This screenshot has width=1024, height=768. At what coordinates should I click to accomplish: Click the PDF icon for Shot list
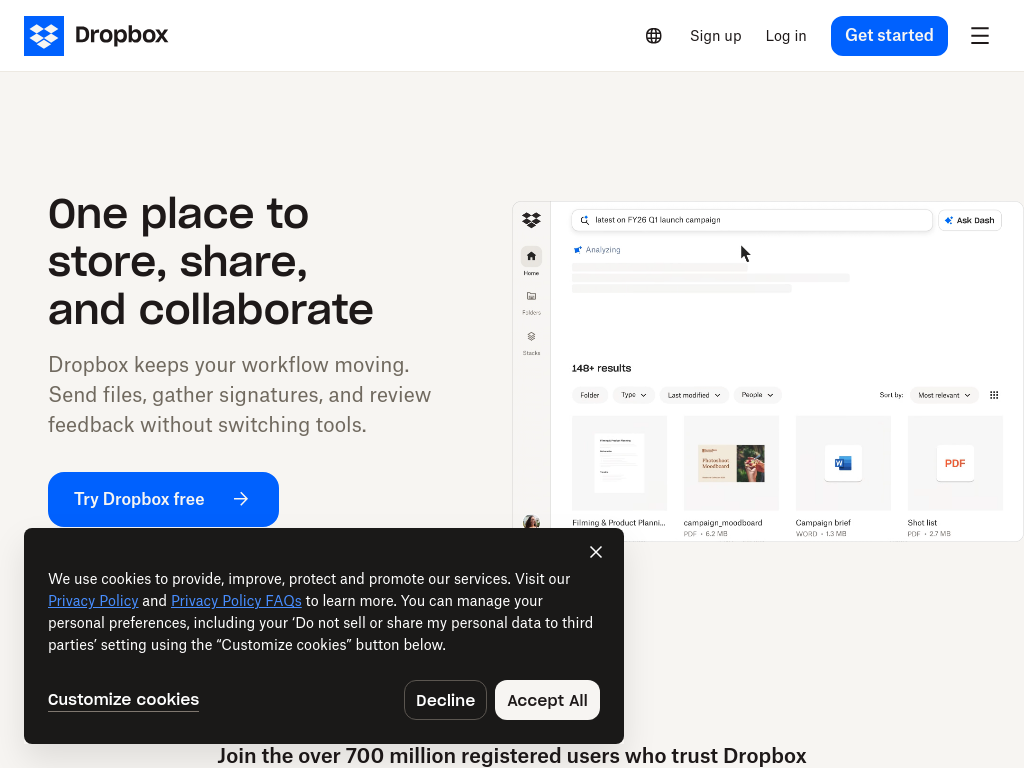point(955,463)
